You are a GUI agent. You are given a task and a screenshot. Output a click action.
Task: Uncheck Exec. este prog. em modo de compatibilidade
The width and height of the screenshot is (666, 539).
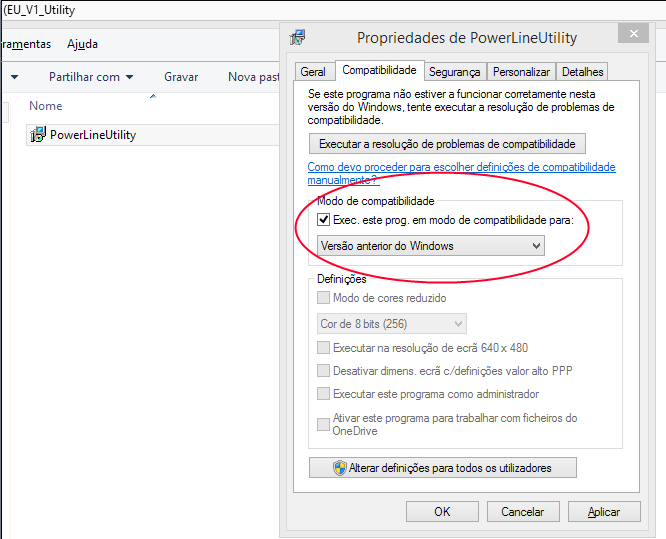point(324,220)
